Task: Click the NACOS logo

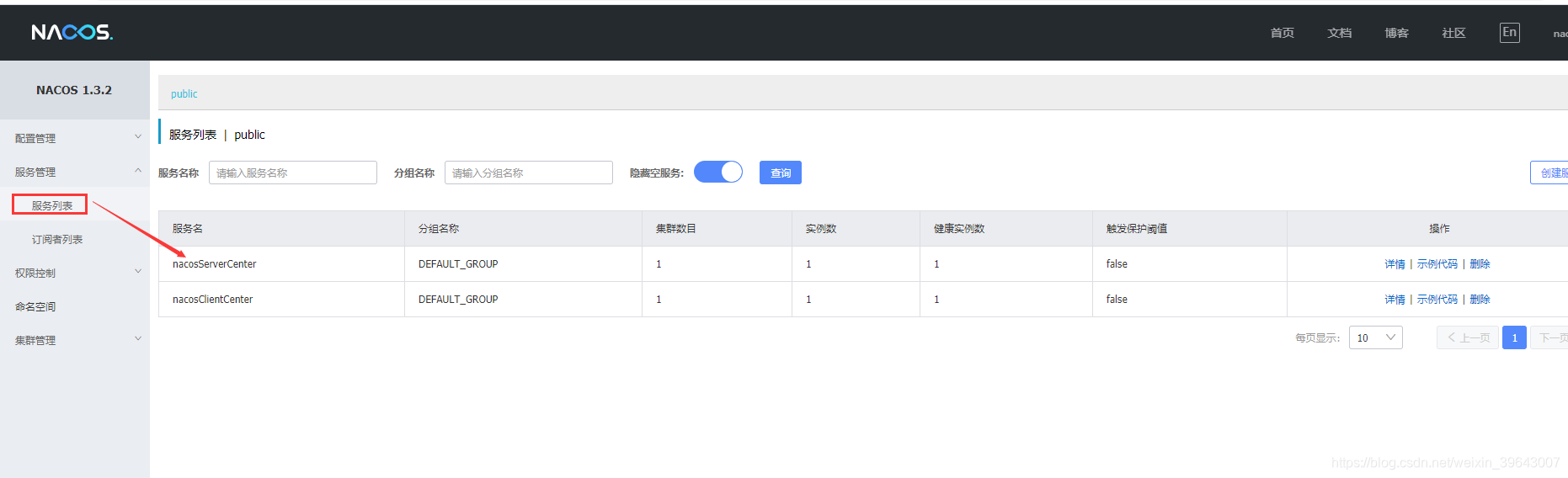Action: 72,32
